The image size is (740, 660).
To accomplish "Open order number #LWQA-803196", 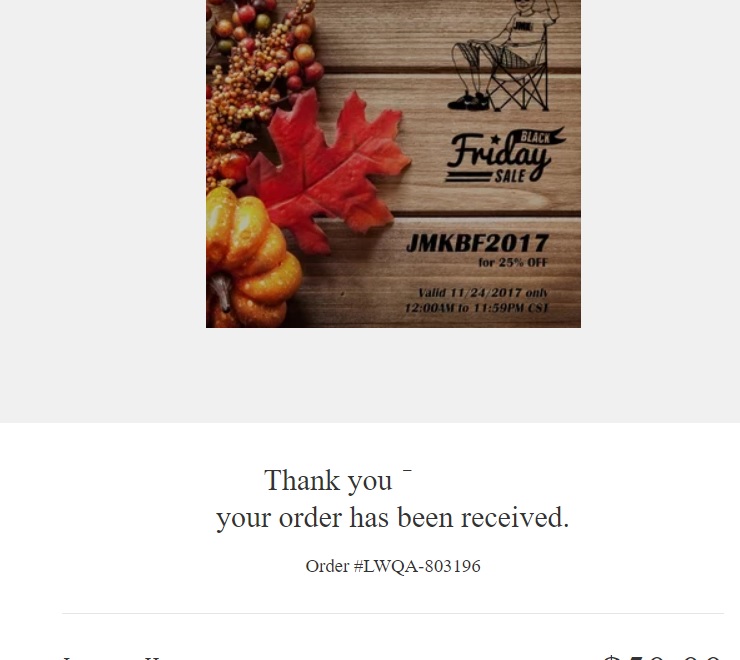I will (x=393, y=566).
